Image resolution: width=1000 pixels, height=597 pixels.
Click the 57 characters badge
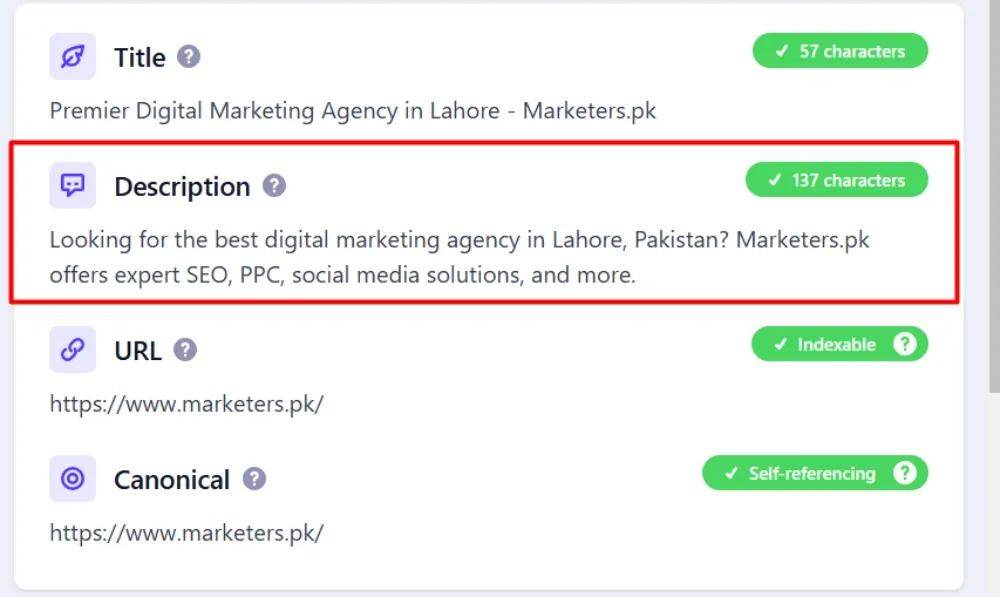click(840, 51)
